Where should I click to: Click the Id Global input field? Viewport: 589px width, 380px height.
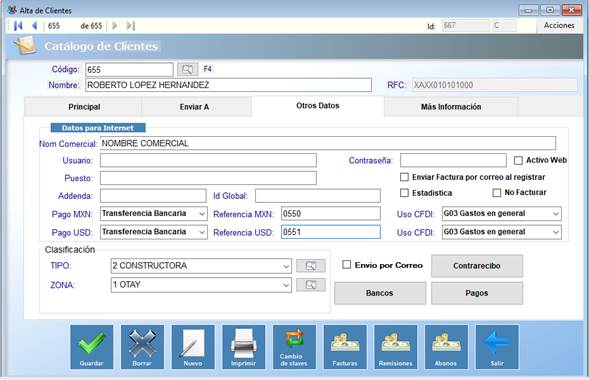(318, 196)
